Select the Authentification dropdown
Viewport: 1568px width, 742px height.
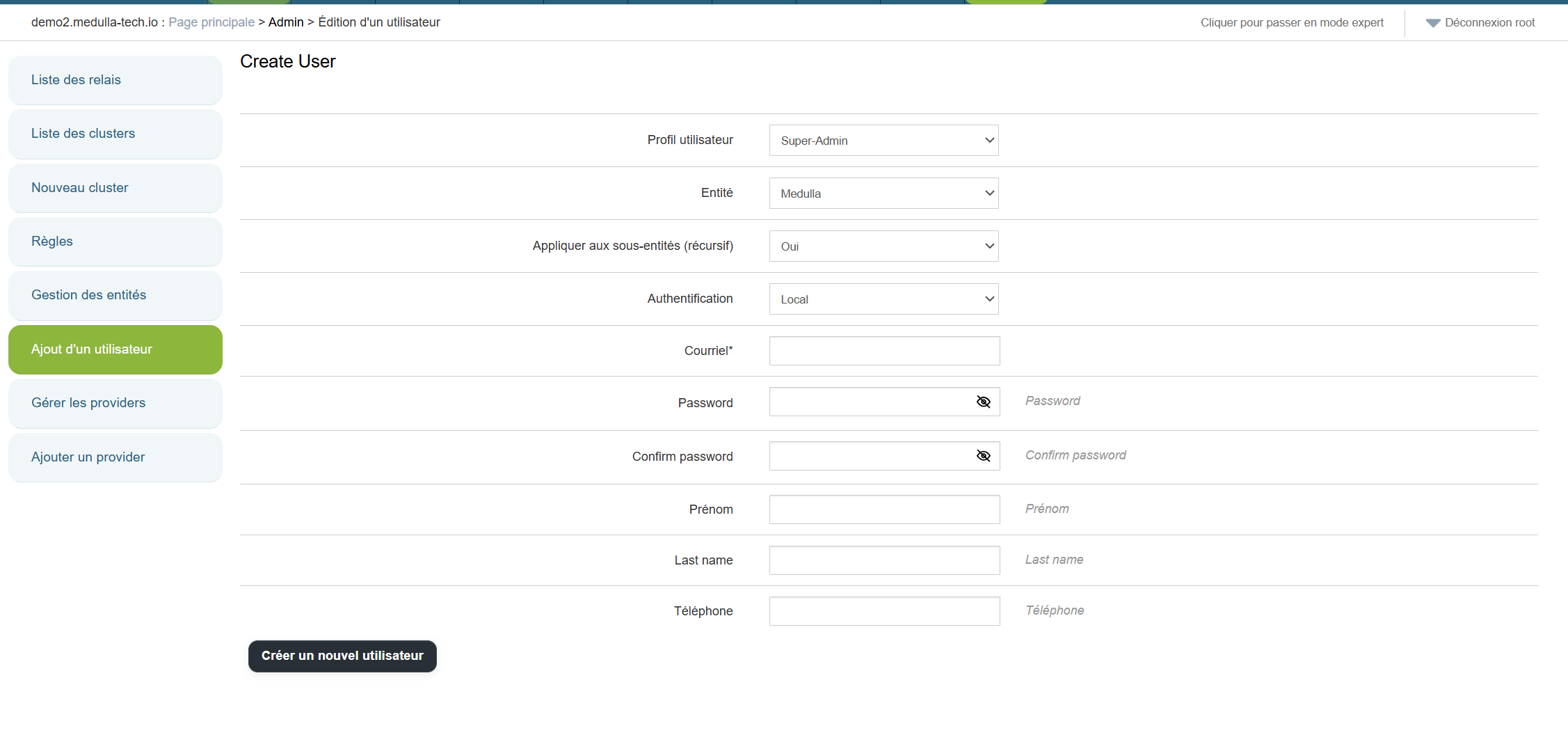coord(883,299)
